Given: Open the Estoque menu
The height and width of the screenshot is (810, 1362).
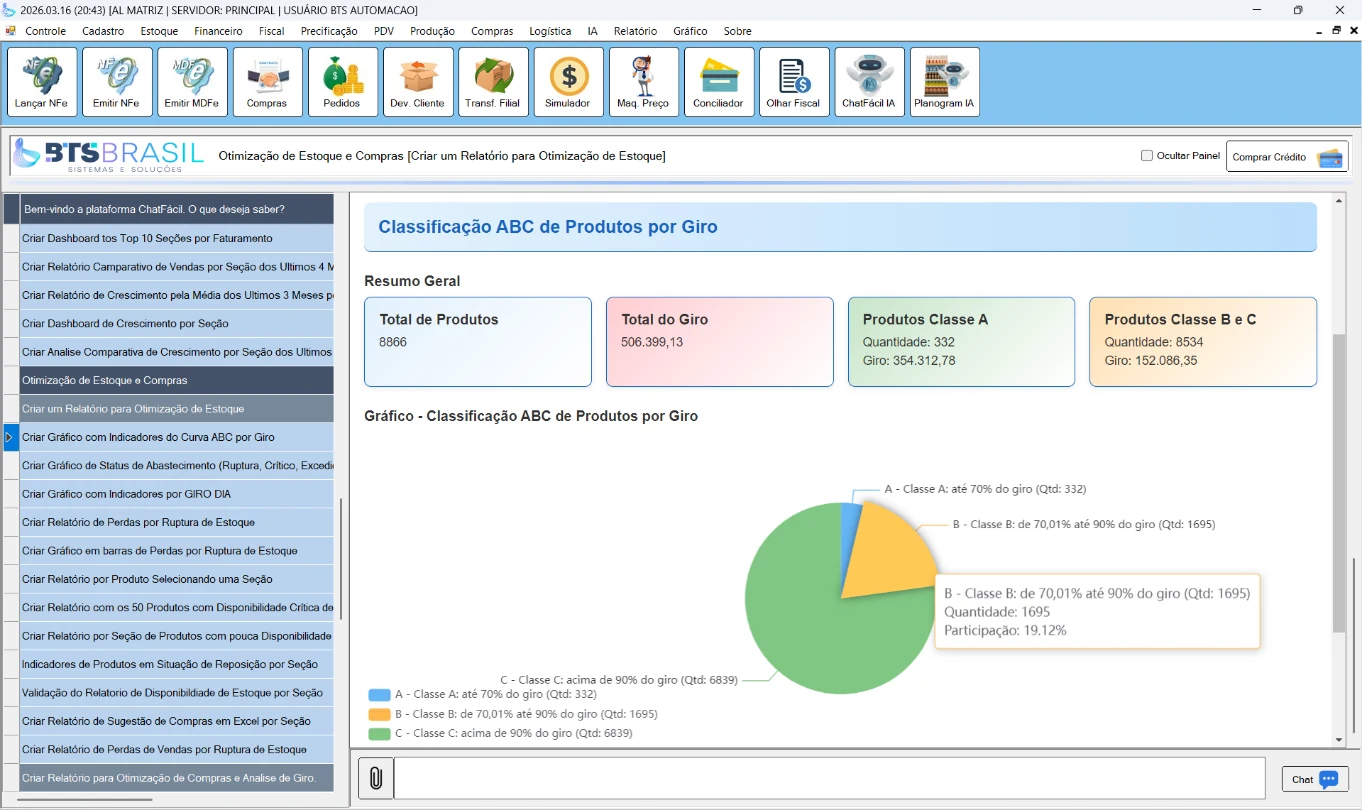Looking at the screenshot, I should click(159, 31).
